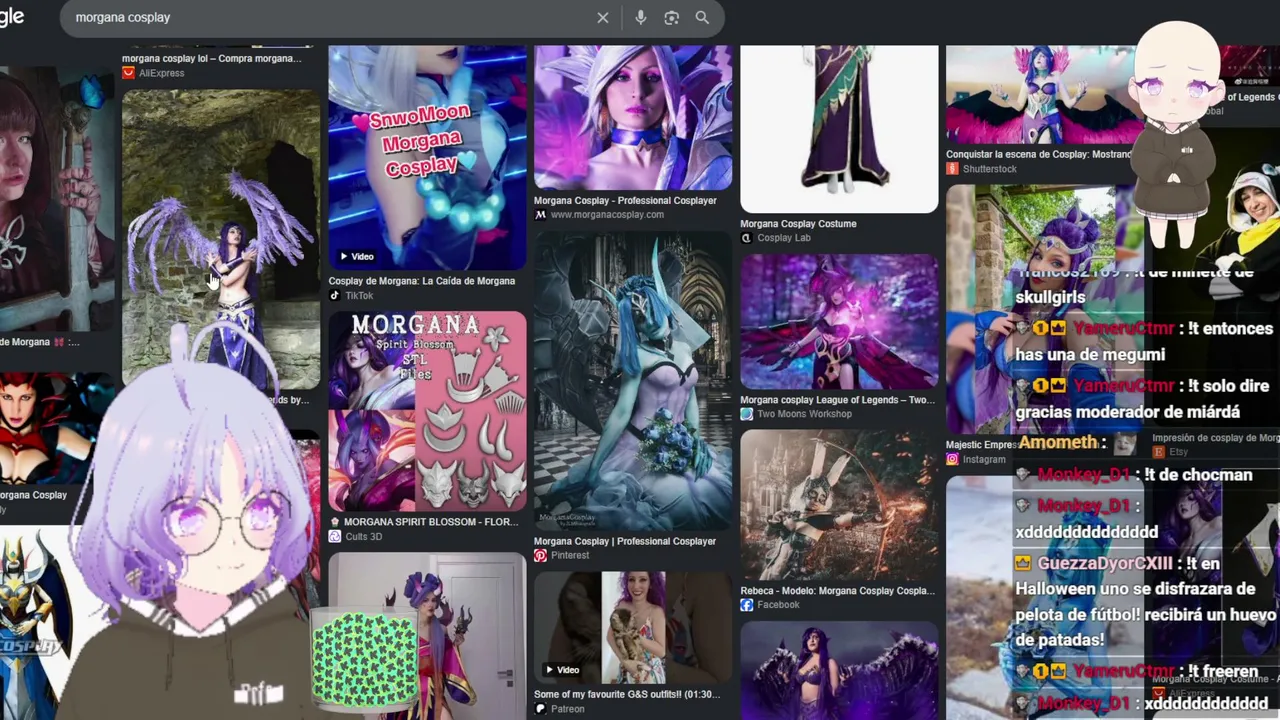Click the 'Cosplay Lab' source name text
The image size is (1280, 720).
784,238
